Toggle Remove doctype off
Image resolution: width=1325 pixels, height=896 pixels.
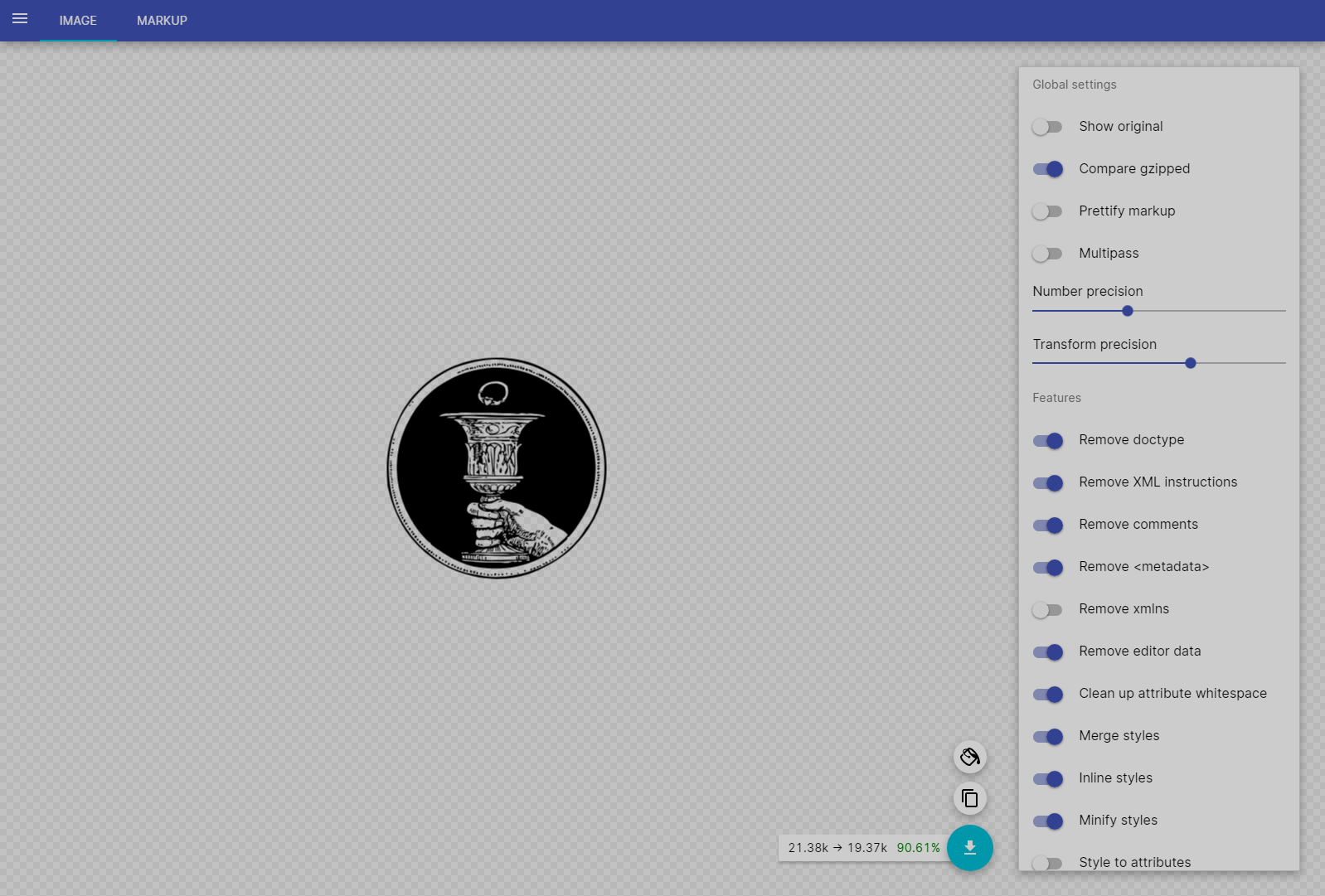(1047, 440)
